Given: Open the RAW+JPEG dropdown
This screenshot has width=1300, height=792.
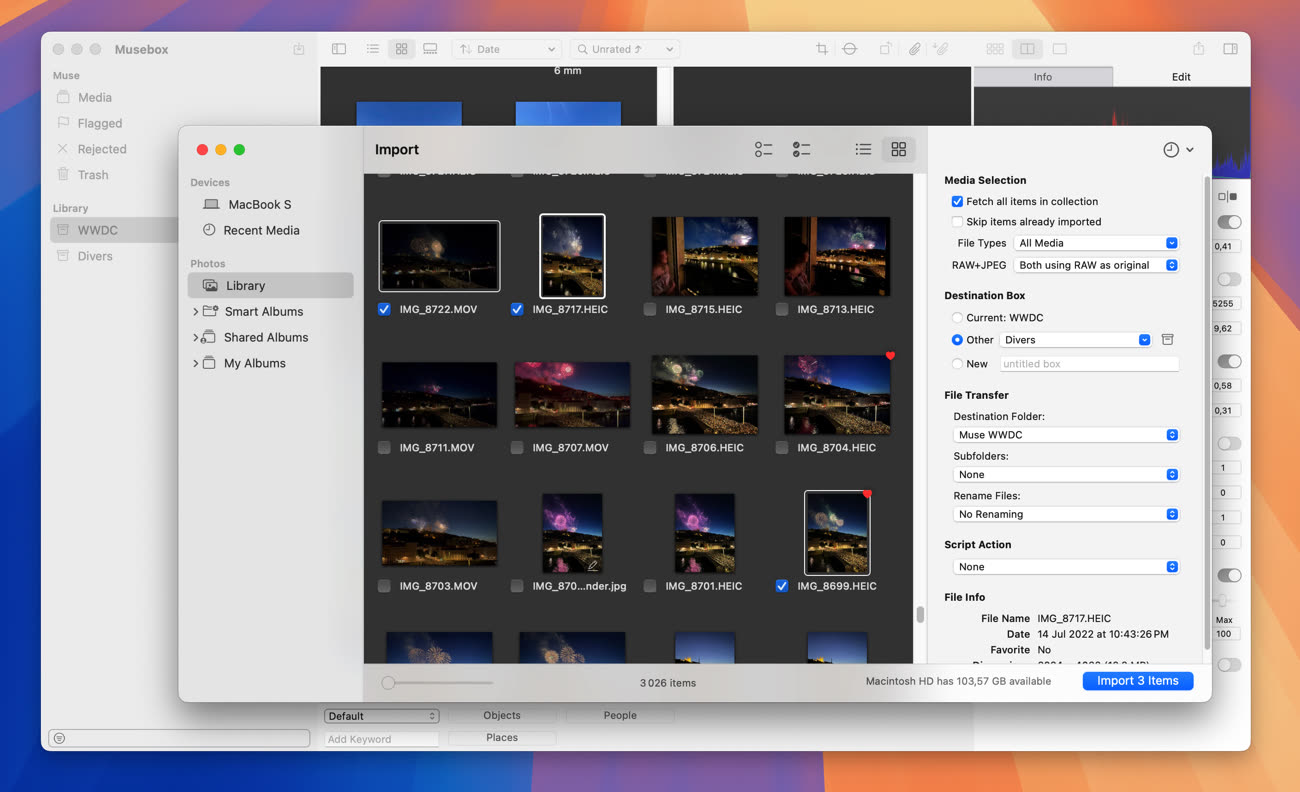Looking at the screenshot, I should [1096, 265].
